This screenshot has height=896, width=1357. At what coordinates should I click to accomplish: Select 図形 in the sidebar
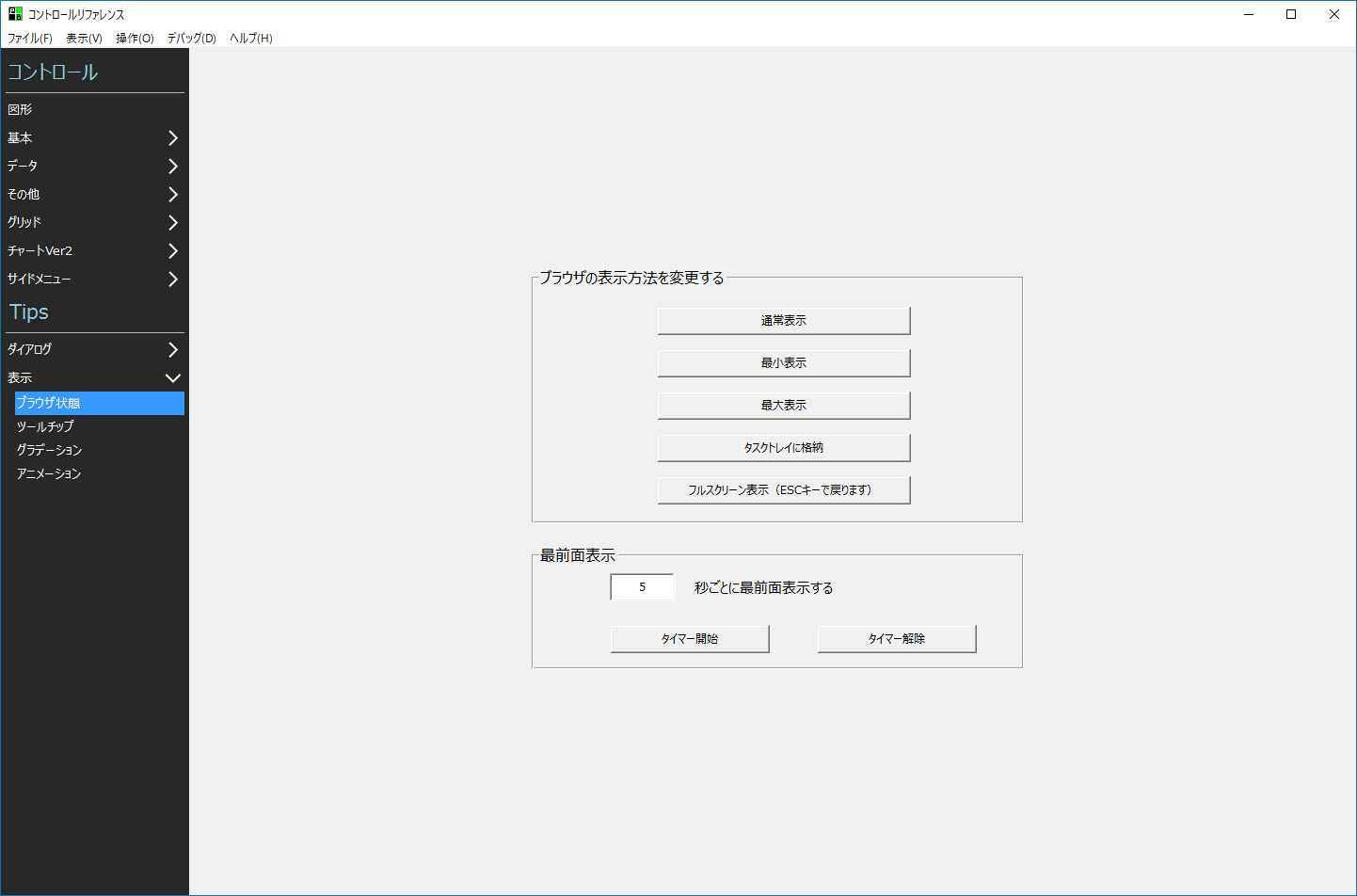(x=20, y=110)
